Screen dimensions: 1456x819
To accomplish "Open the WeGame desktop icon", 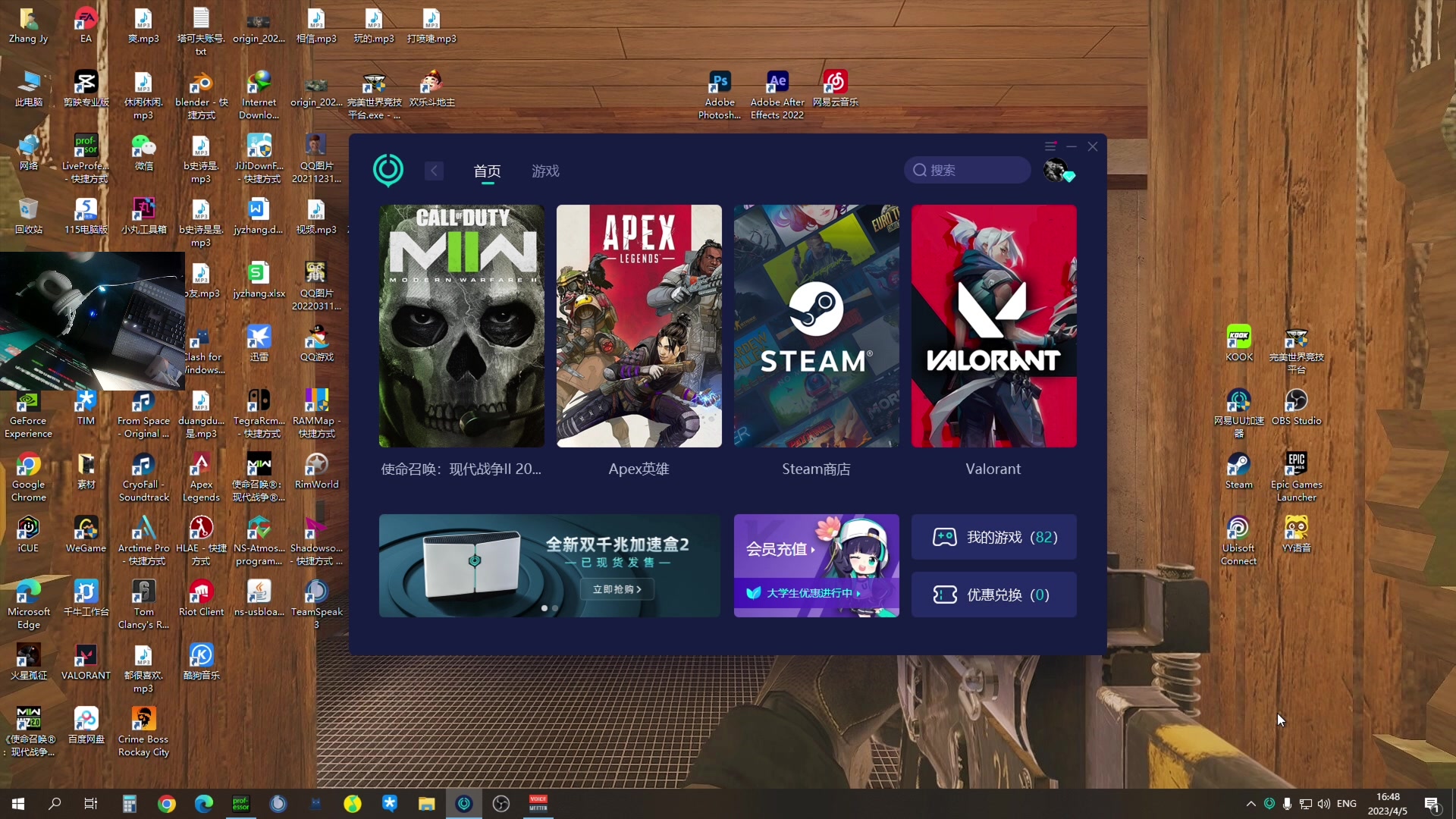I will 86,535.
